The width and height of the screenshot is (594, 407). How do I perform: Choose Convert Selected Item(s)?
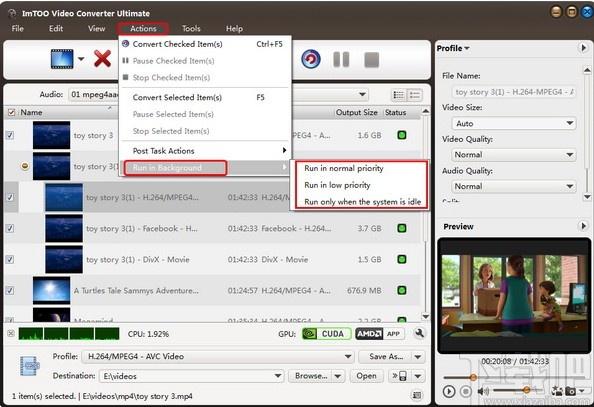pyautogui.click(x=205, y=97)
